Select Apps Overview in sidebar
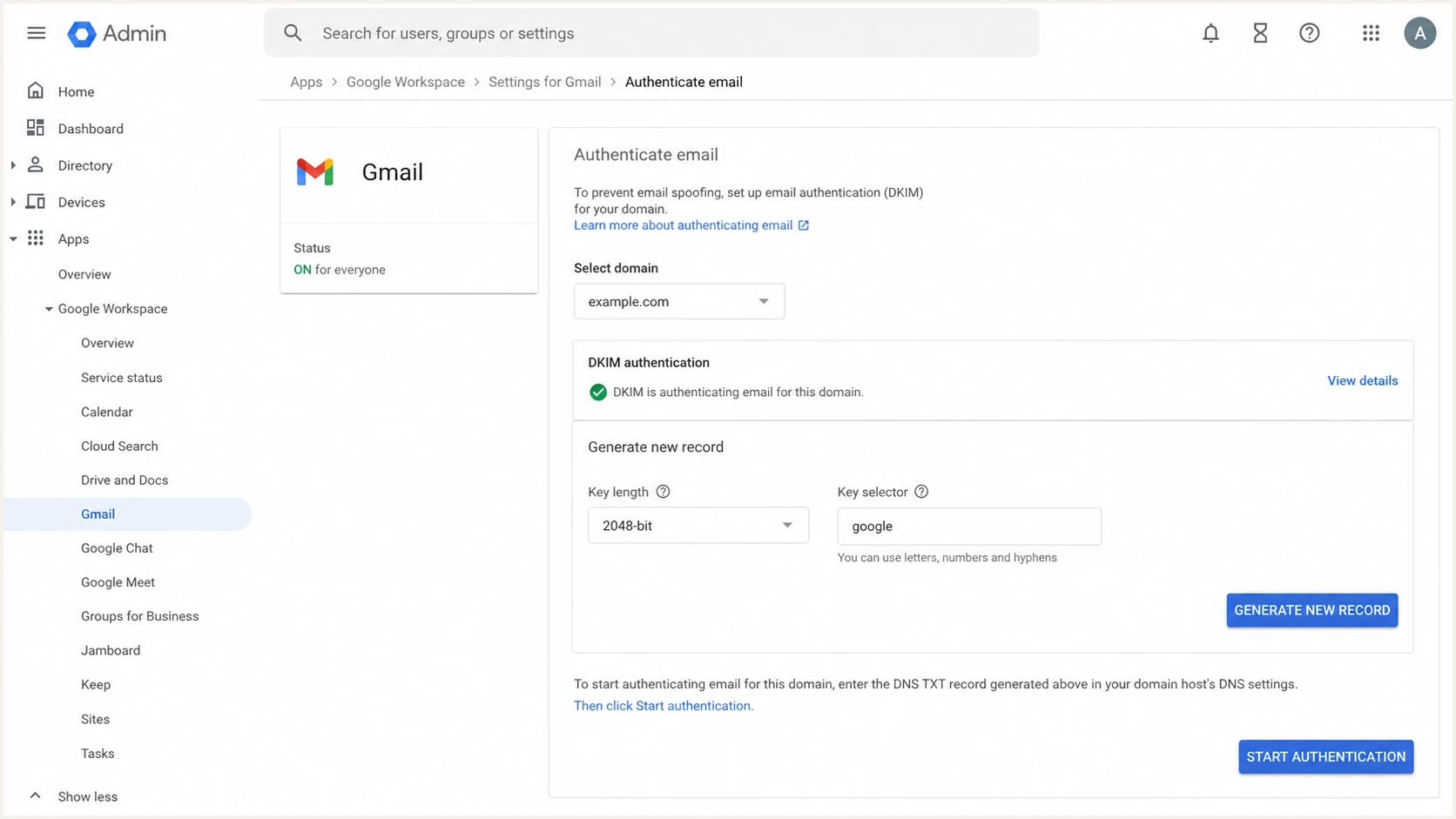Screen dimensions: 1456x819 coord(84,274)
